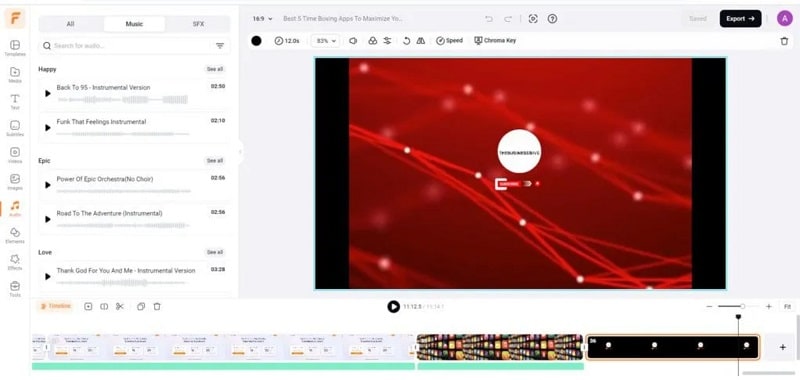Click the project title field
This screenshot has width=800, height=380.
coord(344,19)
